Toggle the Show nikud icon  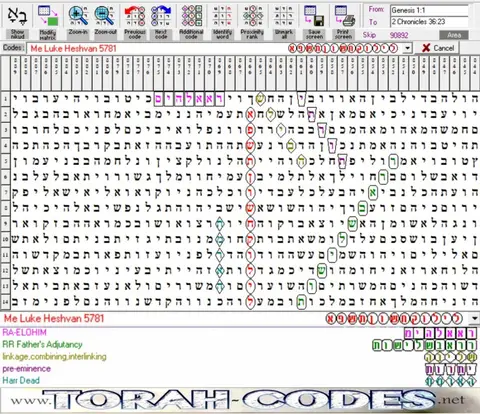point(17,15)
